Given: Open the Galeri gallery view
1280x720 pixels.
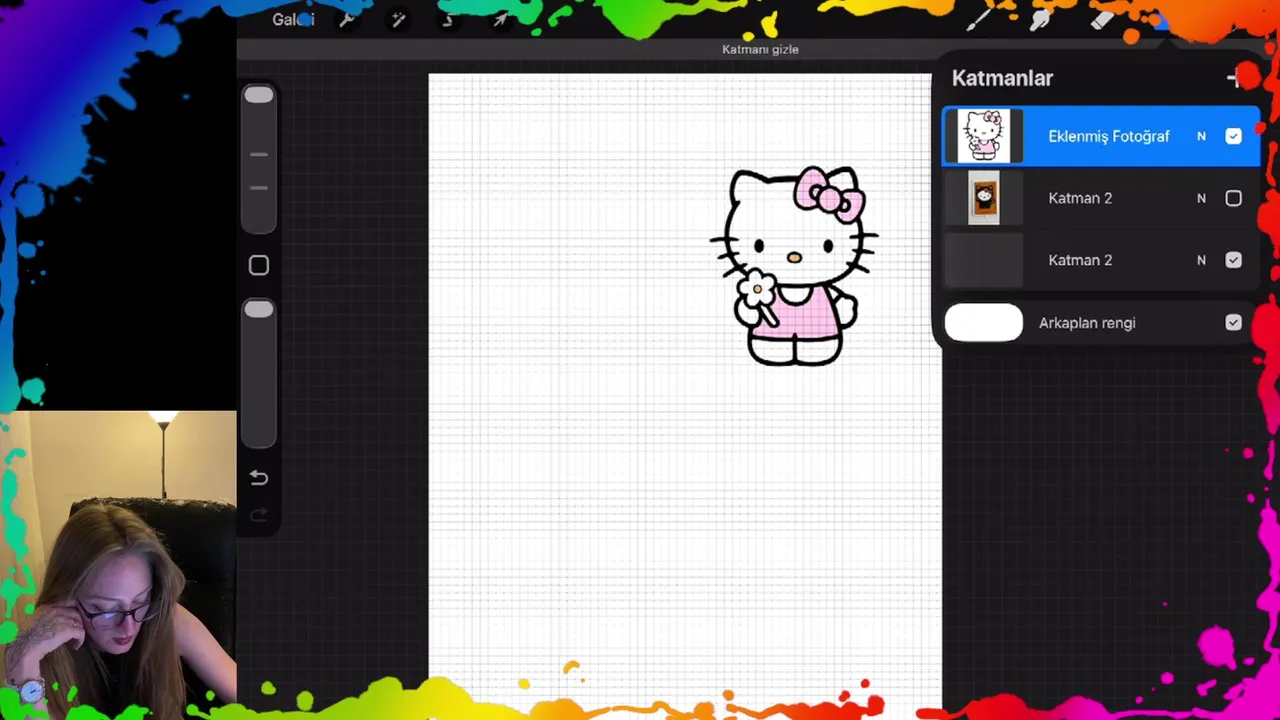Looking at the screenshot, I should [x=293, y=19].
